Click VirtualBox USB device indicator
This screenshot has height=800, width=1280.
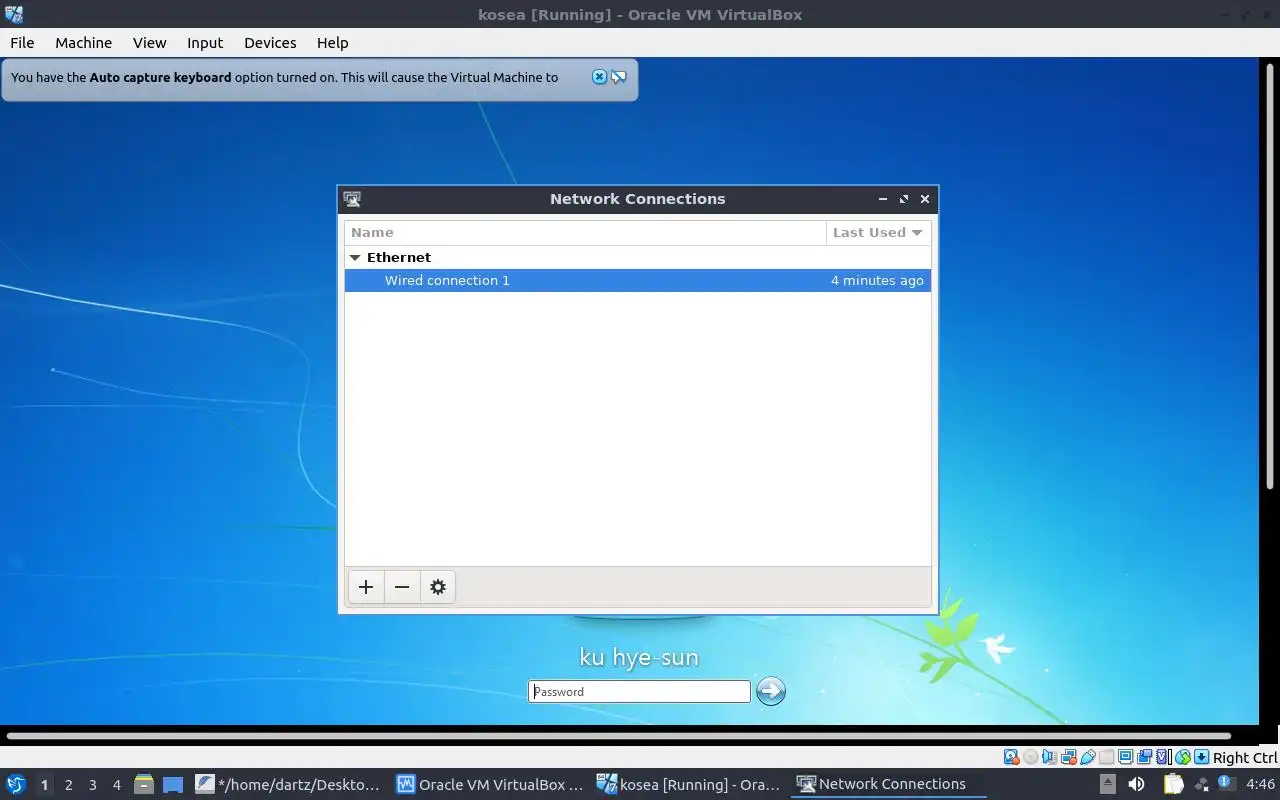tap(1088, 757)
